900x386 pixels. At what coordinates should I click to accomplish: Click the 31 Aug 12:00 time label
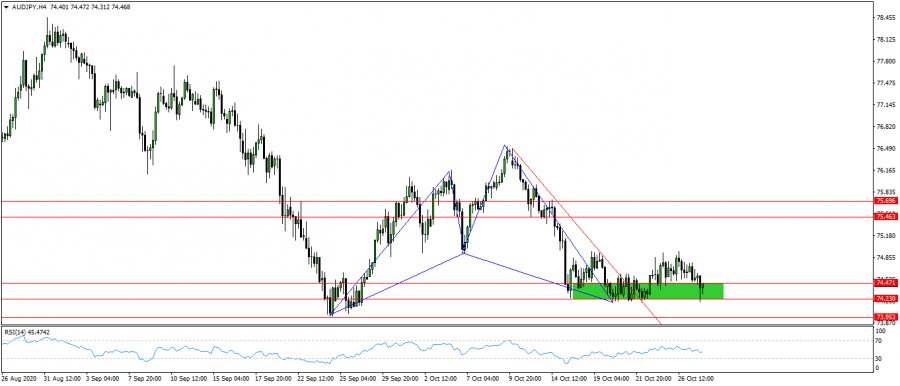[62, 379]
